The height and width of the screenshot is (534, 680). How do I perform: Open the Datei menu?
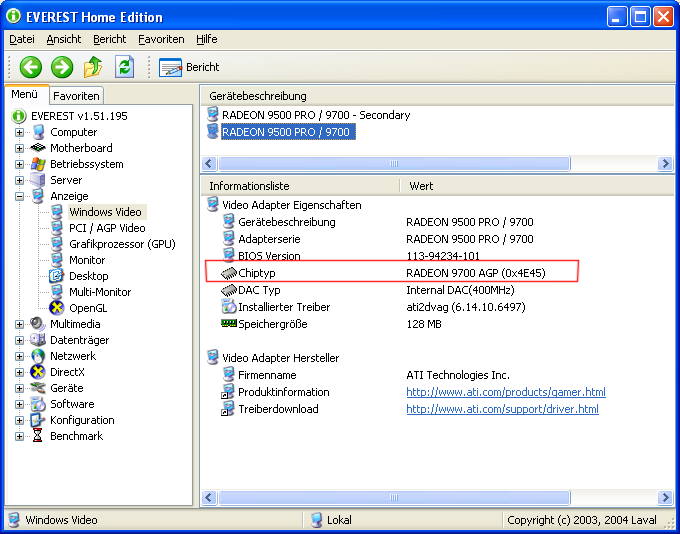[x=22, y=39]
